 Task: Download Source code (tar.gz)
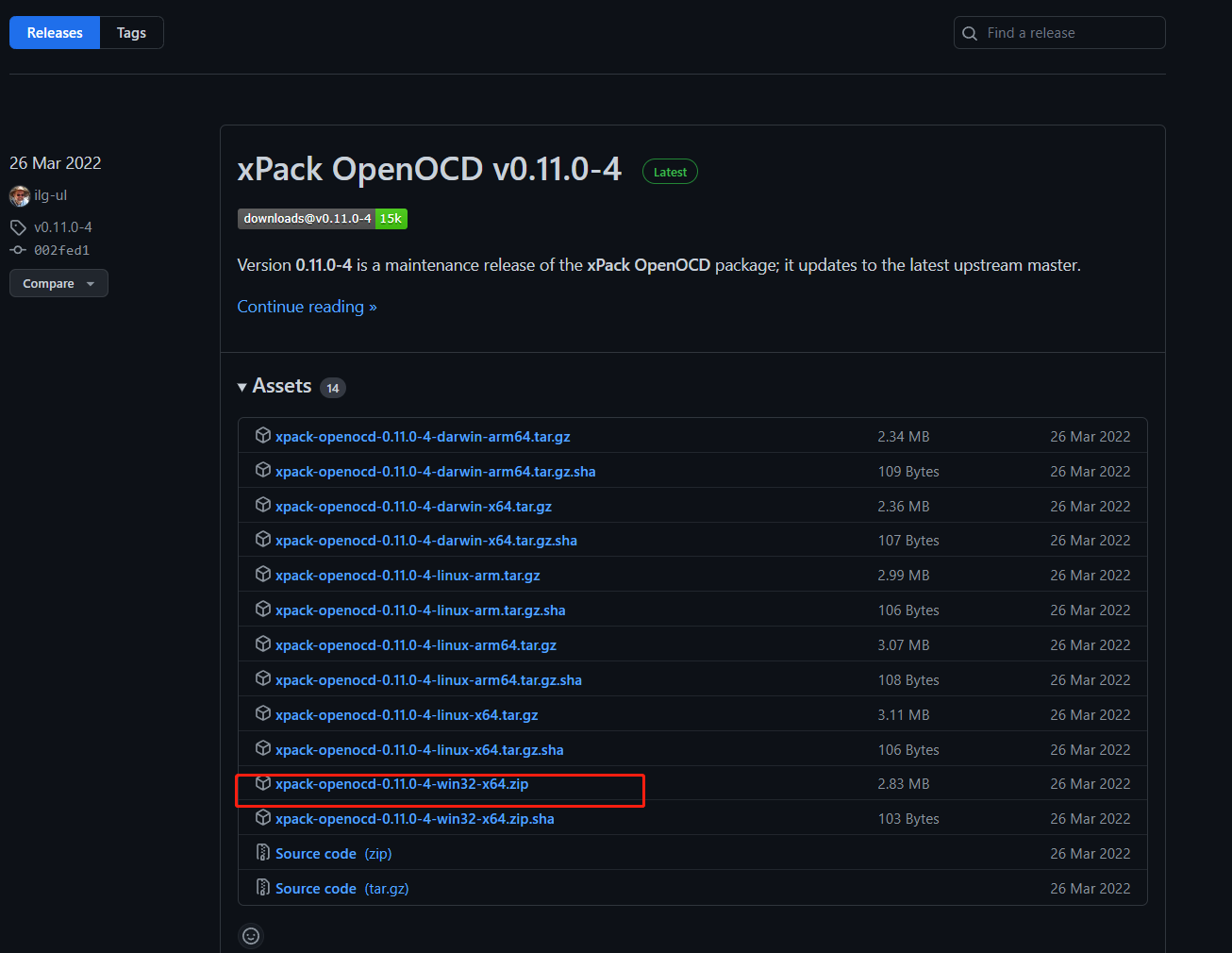point(341,889)
